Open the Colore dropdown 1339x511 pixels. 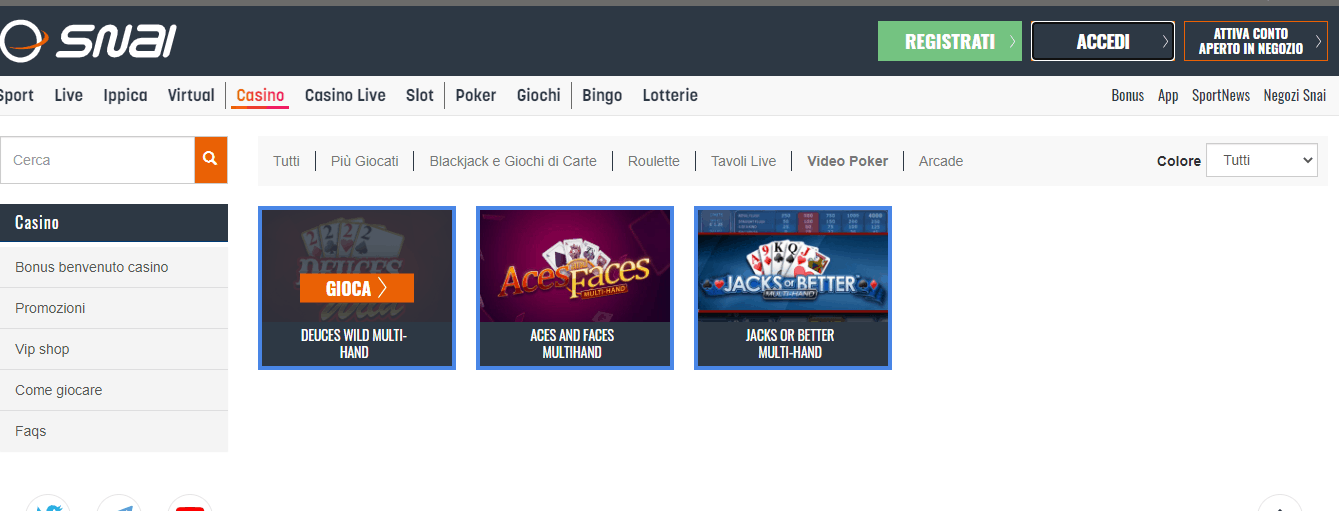tap(1262, 160)
